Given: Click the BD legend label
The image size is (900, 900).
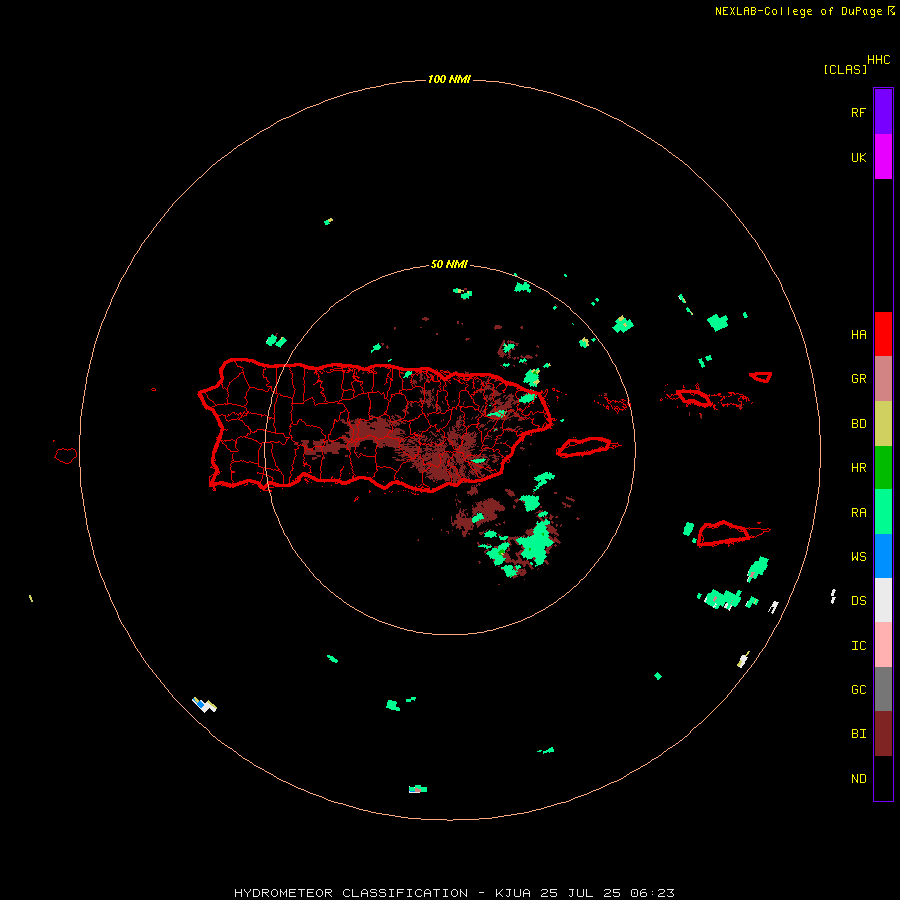Looking at the screenshot, I should tap(858, 424).
